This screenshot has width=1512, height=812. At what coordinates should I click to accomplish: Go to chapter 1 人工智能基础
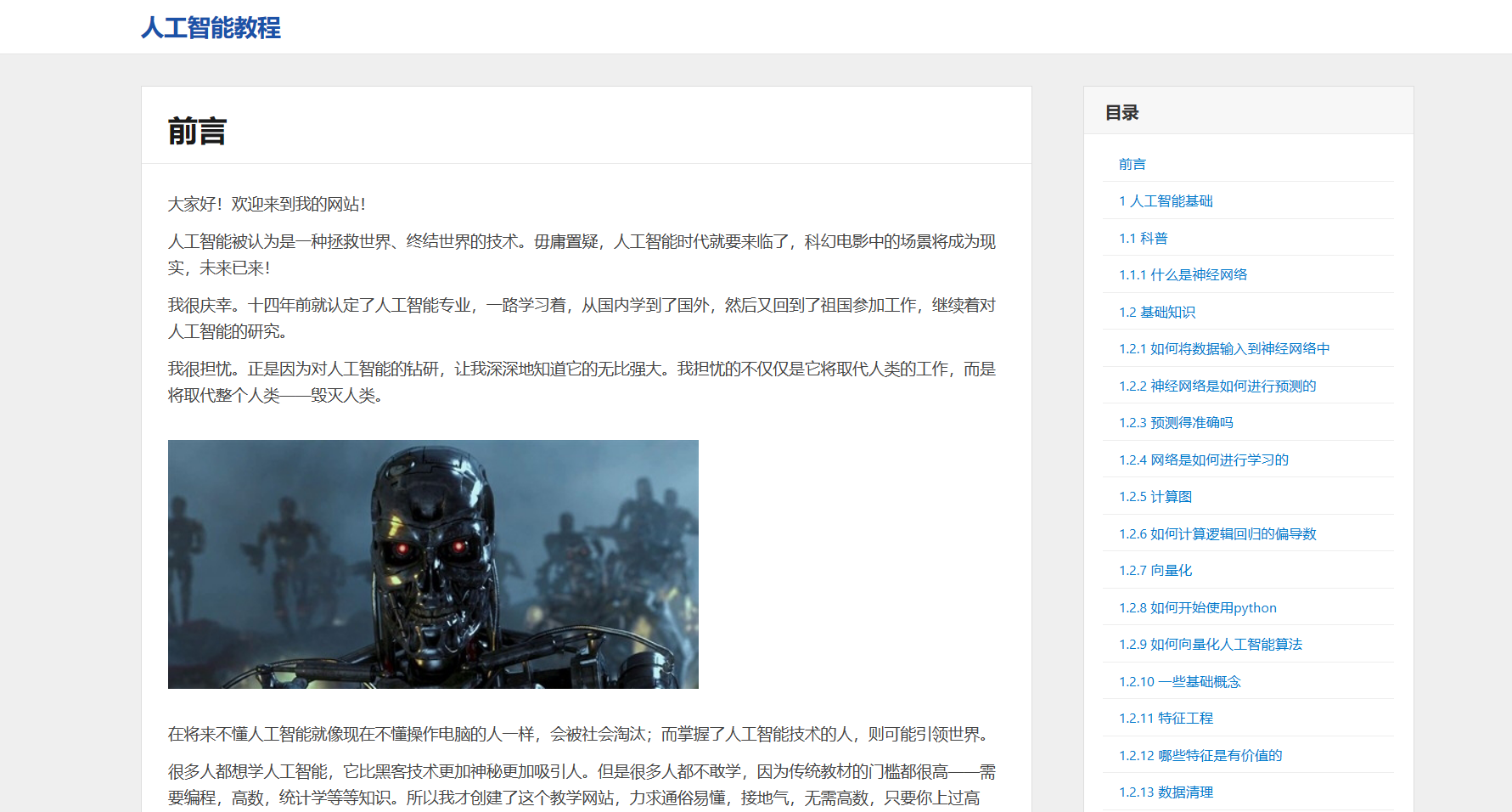point(1166,201)
